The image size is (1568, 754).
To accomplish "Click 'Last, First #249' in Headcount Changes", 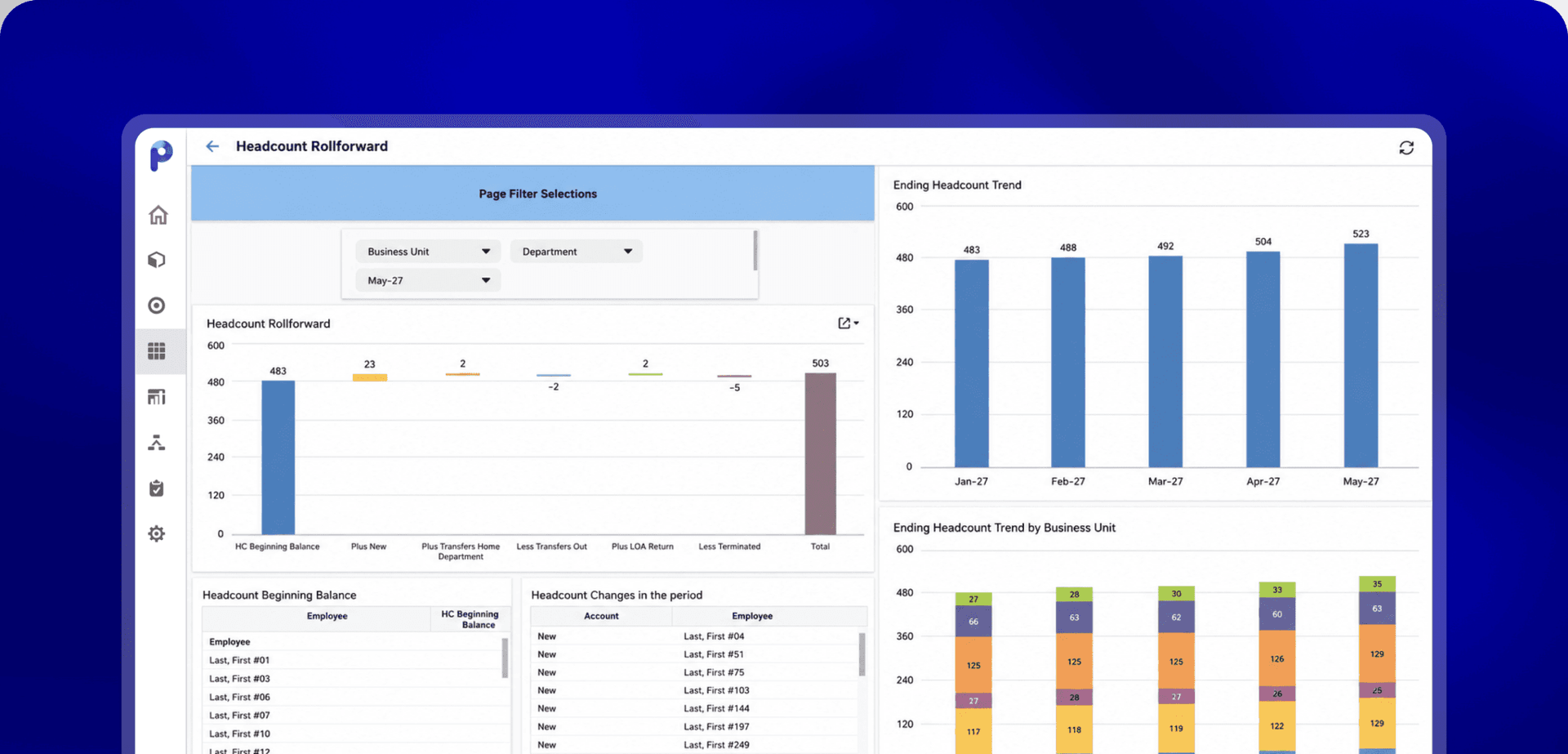I will pos(716,745).
